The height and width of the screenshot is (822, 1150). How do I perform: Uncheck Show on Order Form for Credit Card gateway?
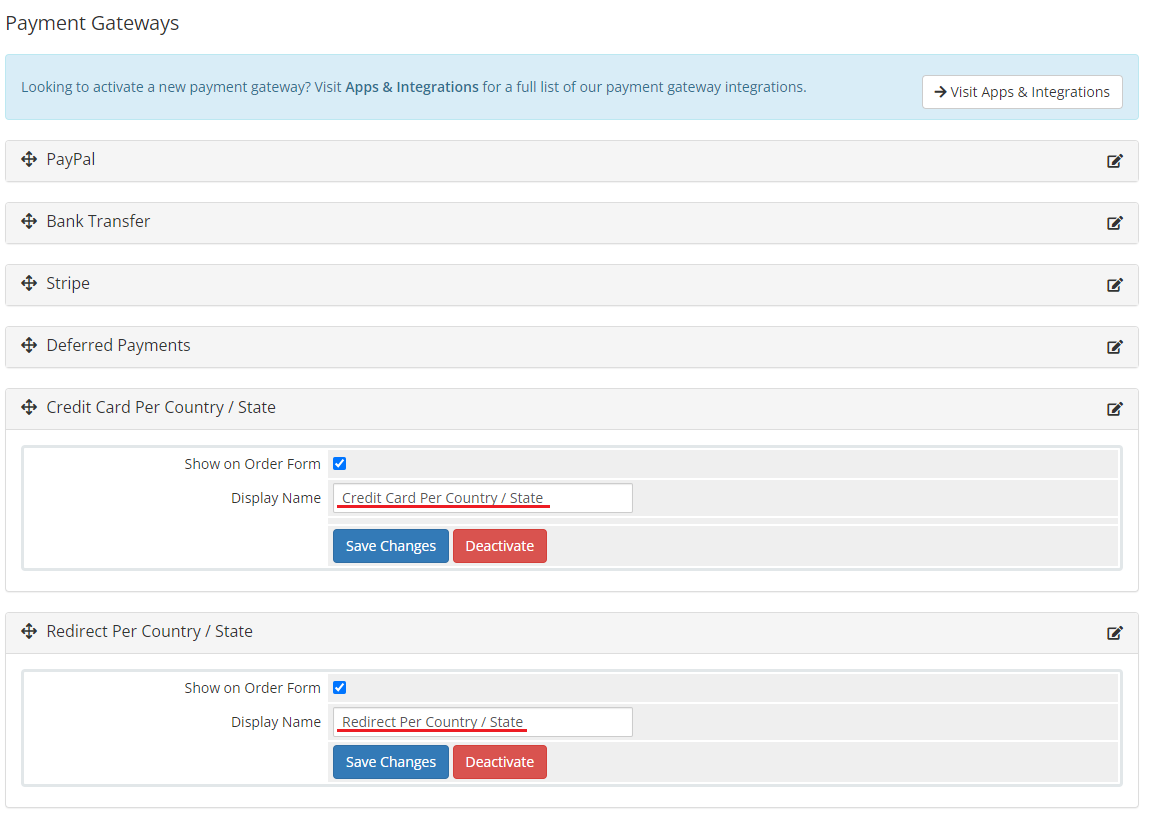(x=340, y=463)
